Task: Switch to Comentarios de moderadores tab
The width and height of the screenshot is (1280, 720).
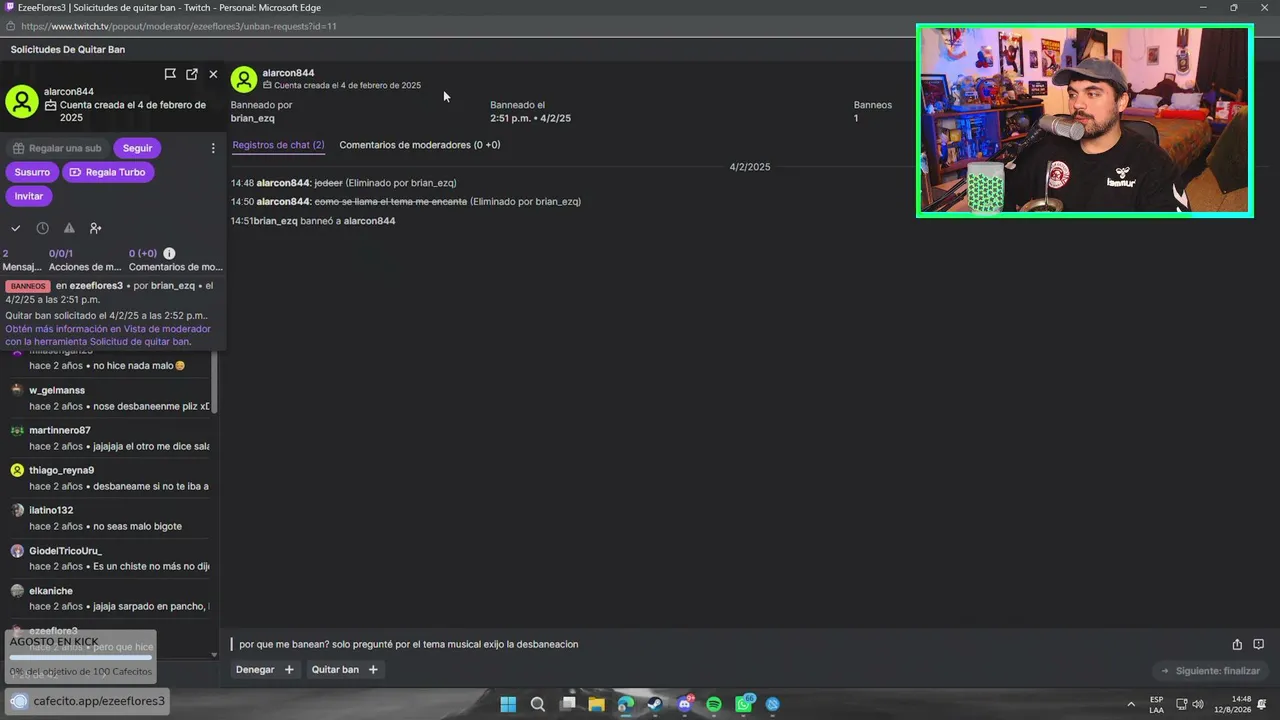Action: click(x=420, y=145)
